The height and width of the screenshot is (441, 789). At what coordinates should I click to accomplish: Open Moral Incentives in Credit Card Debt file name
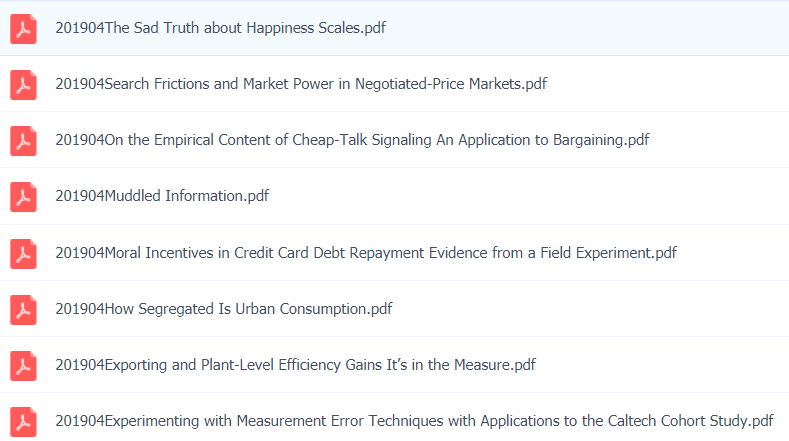coord(366,253)
